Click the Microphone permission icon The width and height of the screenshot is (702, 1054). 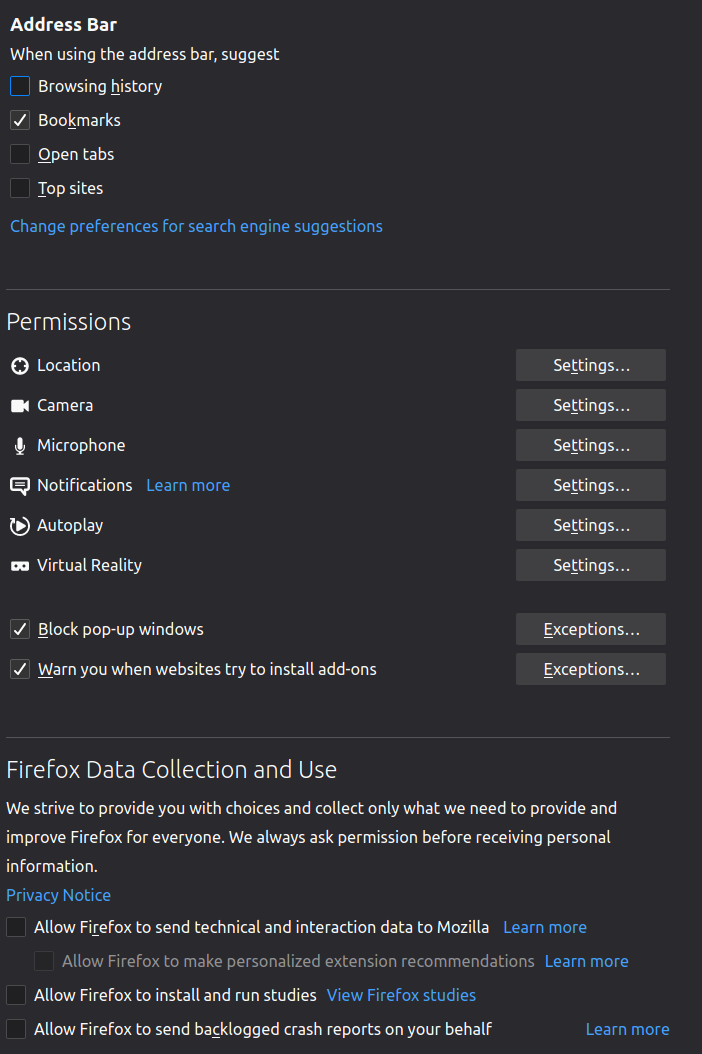20,446
